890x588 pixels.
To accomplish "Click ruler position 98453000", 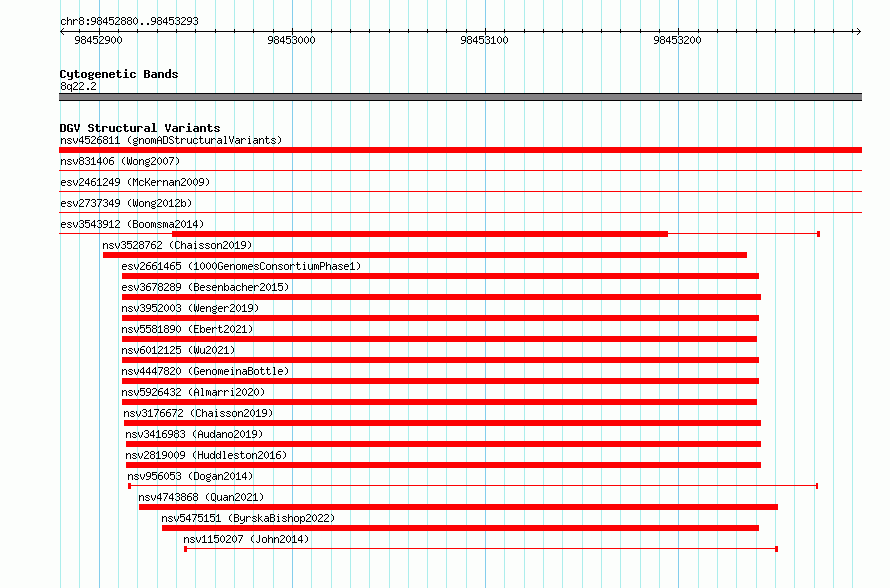I will (x=291, y=40).
